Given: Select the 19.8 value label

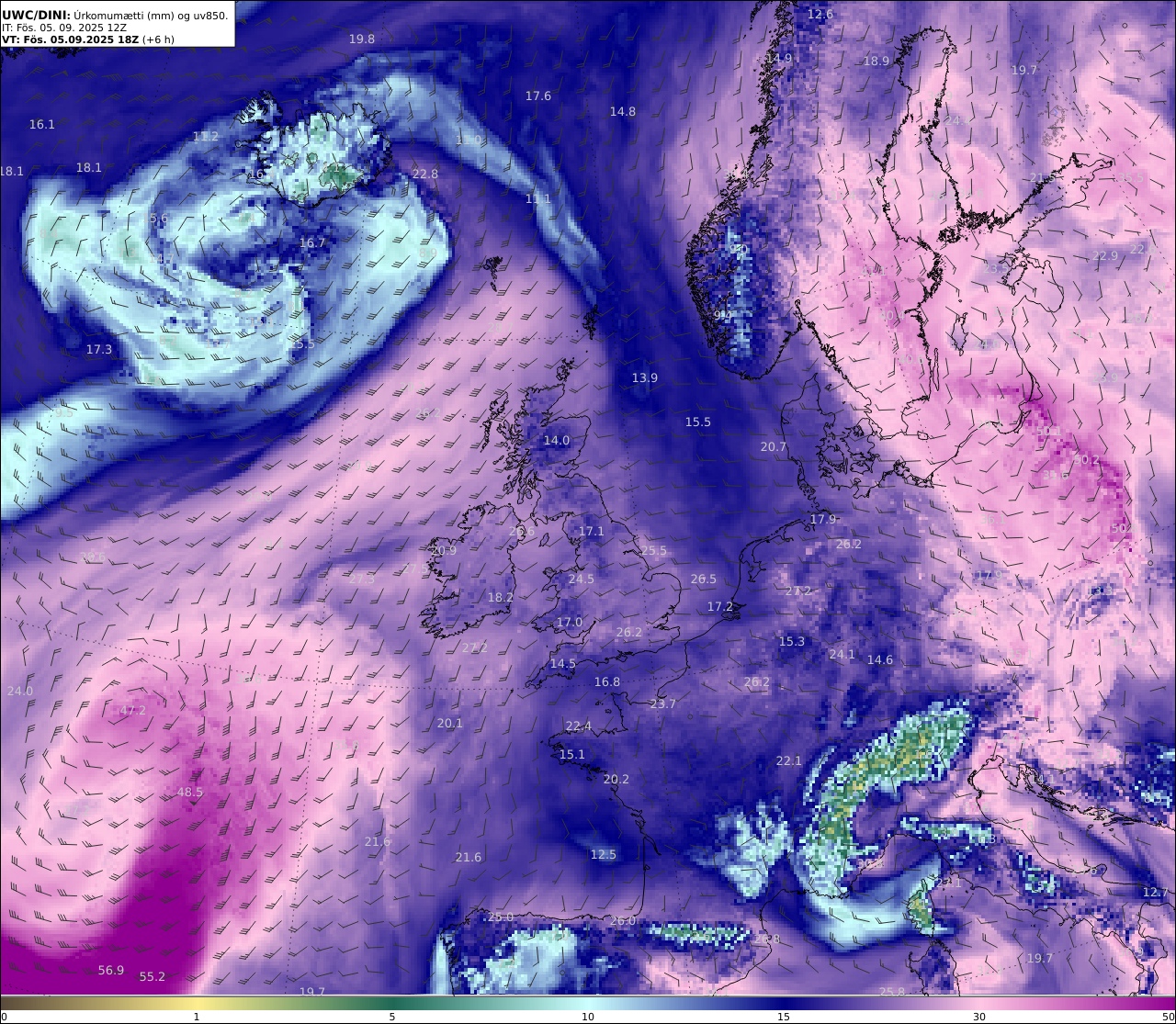Looking at the screenshot, I should point(362,39).
